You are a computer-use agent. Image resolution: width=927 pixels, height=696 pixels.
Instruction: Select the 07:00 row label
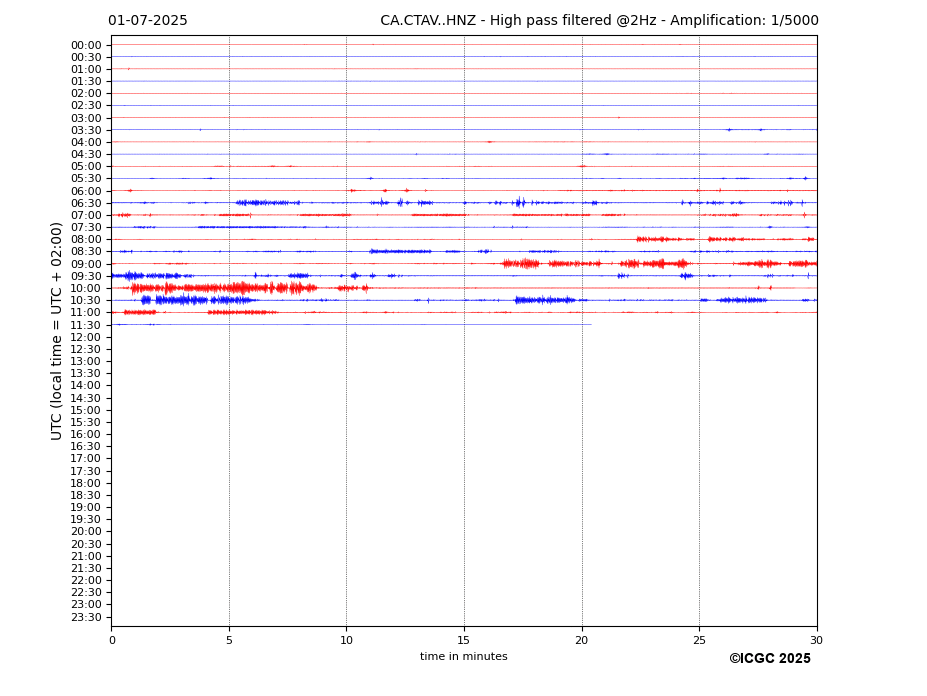pyautogui.click(x=86, y=215)
